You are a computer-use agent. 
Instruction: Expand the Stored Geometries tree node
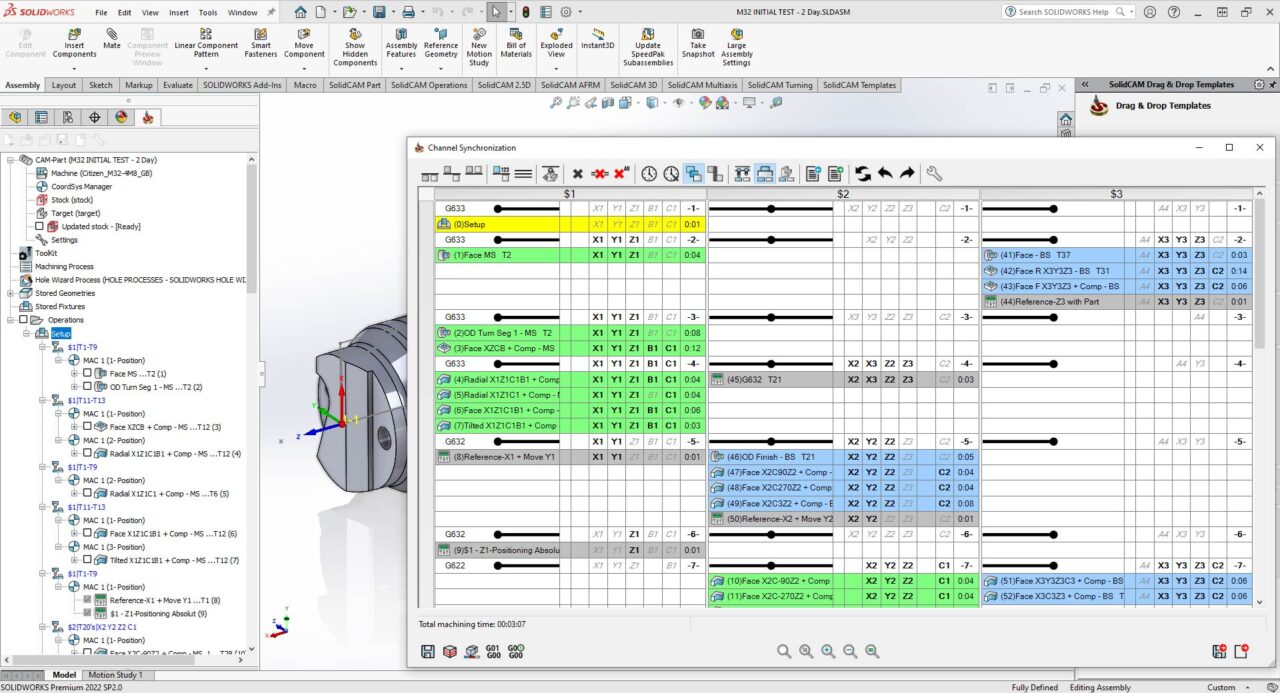click(11, 293)
